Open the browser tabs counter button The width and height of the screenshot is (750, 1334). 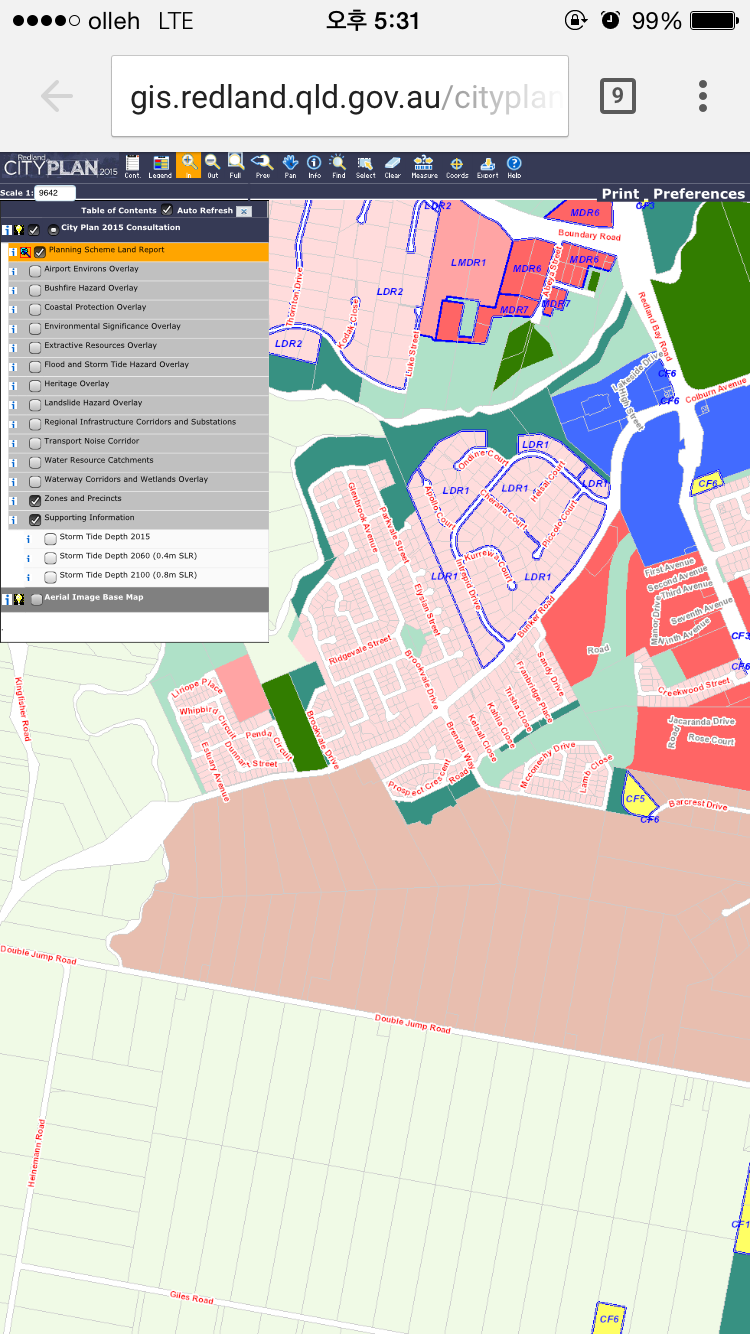(x=617, y=96)
